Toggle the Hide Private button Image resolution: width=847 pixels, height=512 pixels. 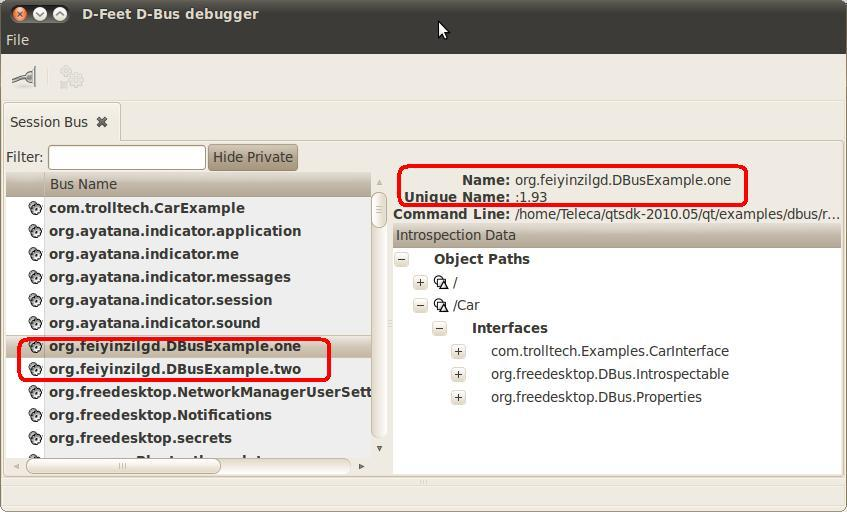[x=253, y=157]
